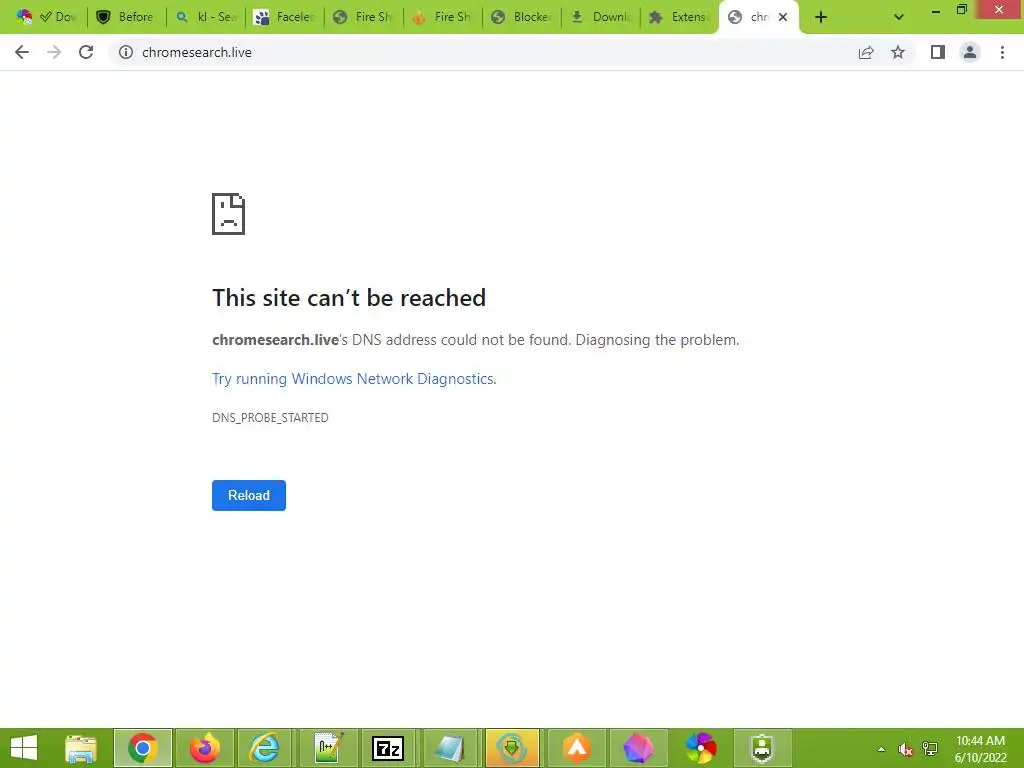Switch to the 'Downlo' tab
This screenshot has width=1024, height=768.
601,17
